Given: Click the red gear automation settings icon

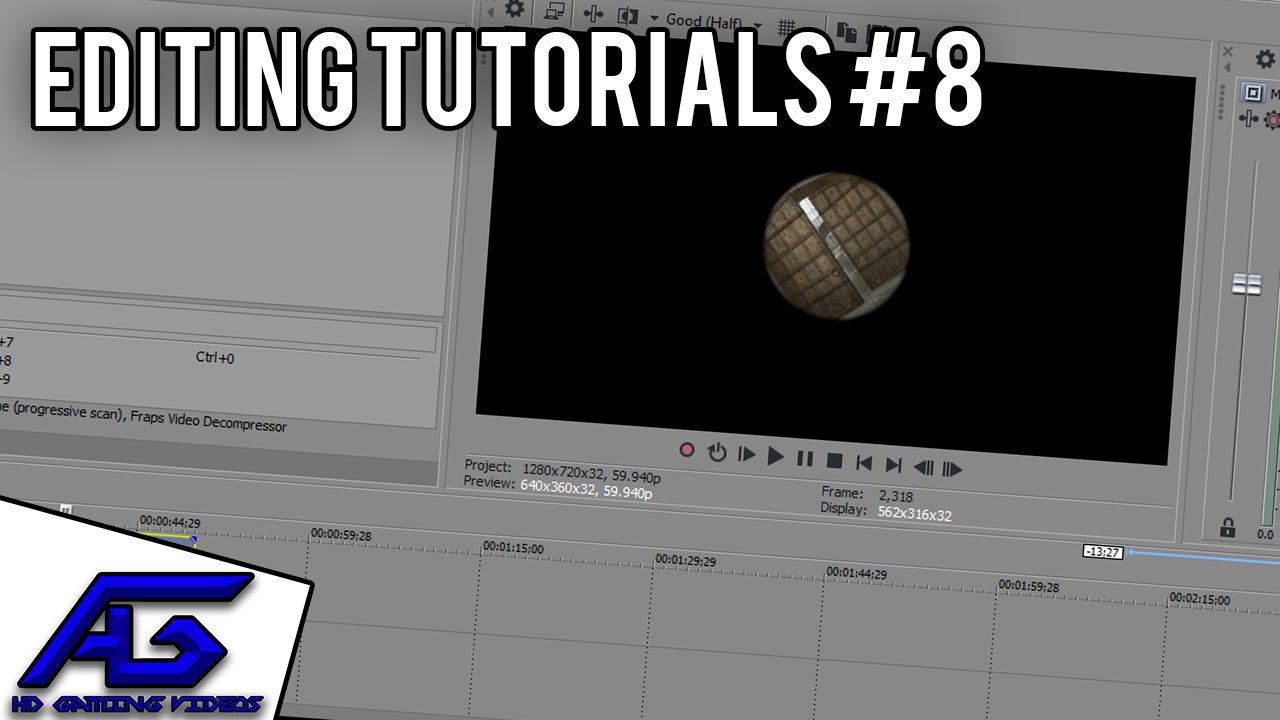Looking at the screenshot, I should click(1272, 121).
